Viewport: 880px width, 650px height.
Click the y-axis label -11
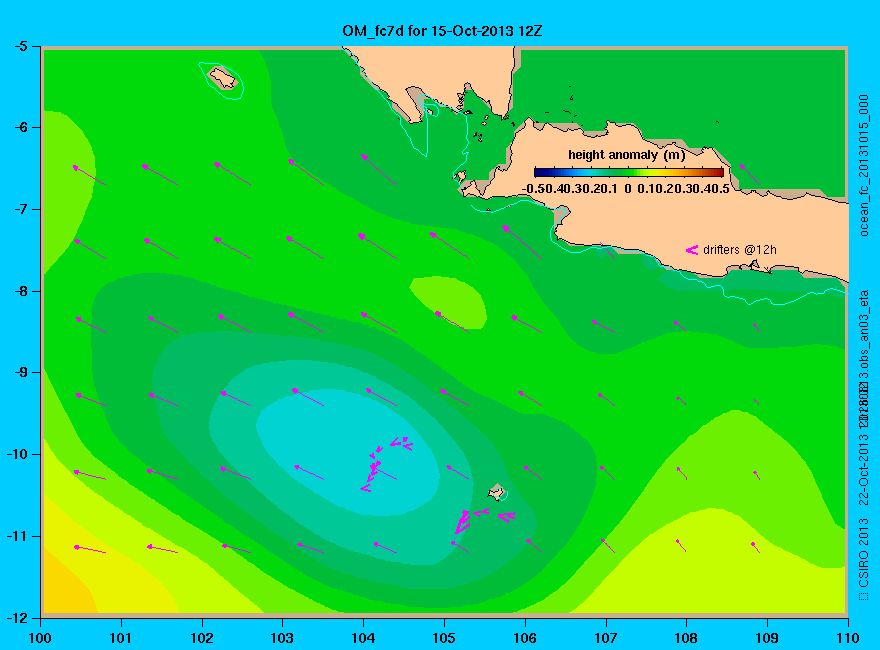click(17, 536)
